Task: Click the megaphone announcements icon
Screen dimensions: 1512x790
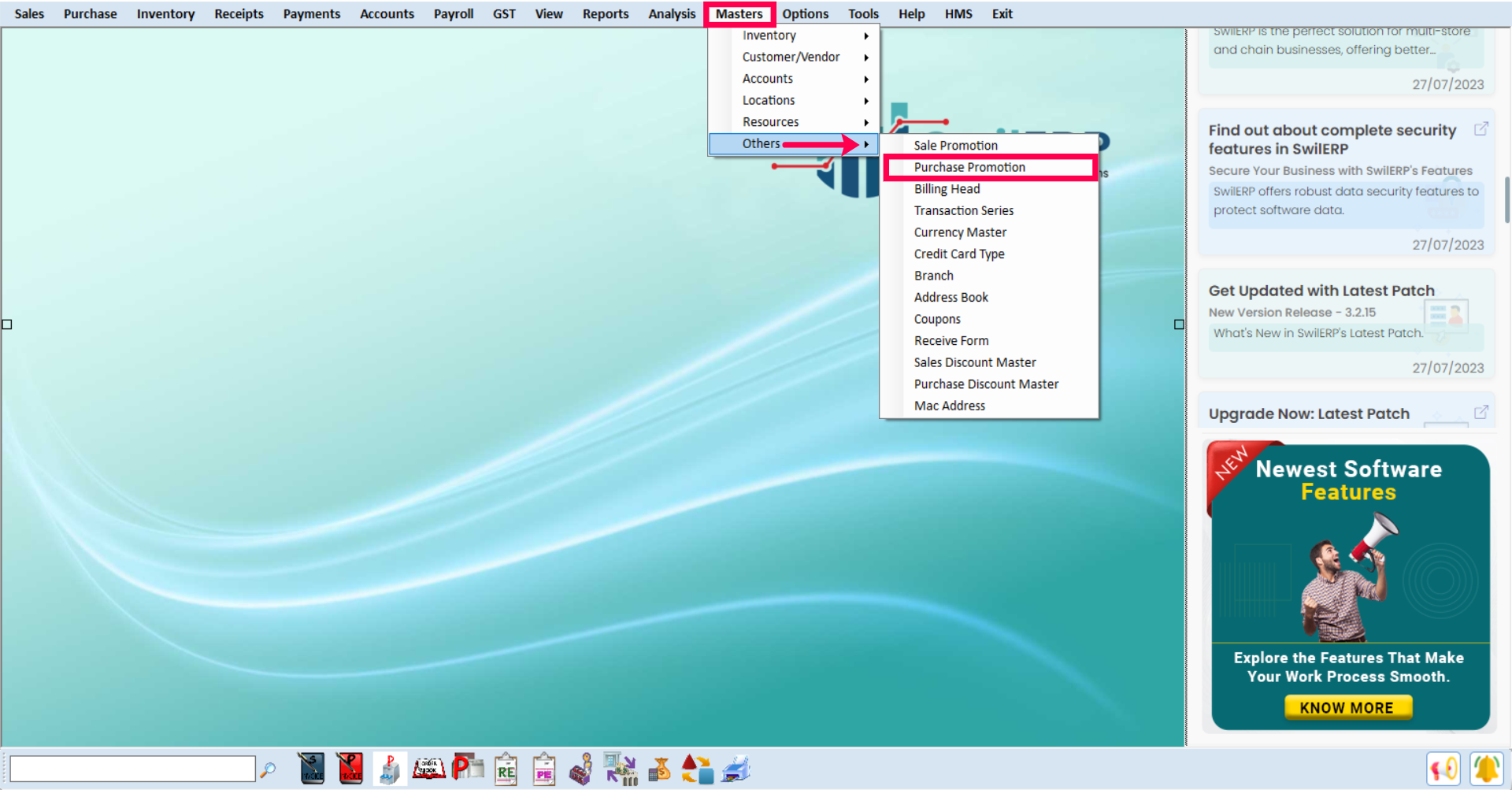Action: point(1443,769)
